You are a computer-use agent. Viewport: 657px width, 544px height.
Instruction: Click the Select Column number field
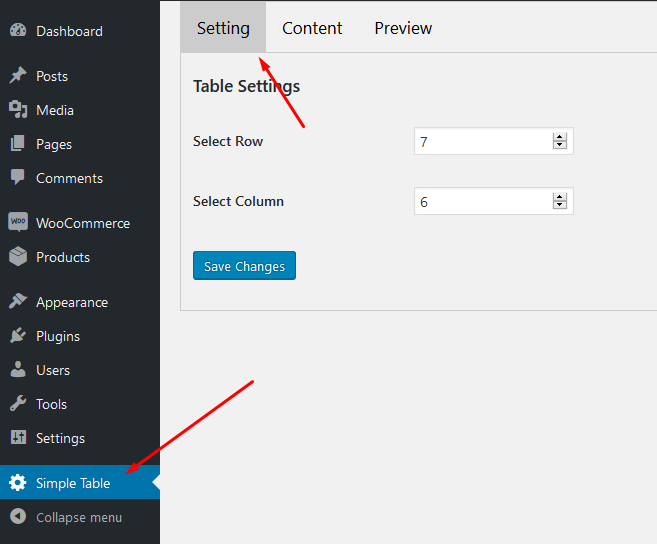point(494,201)
